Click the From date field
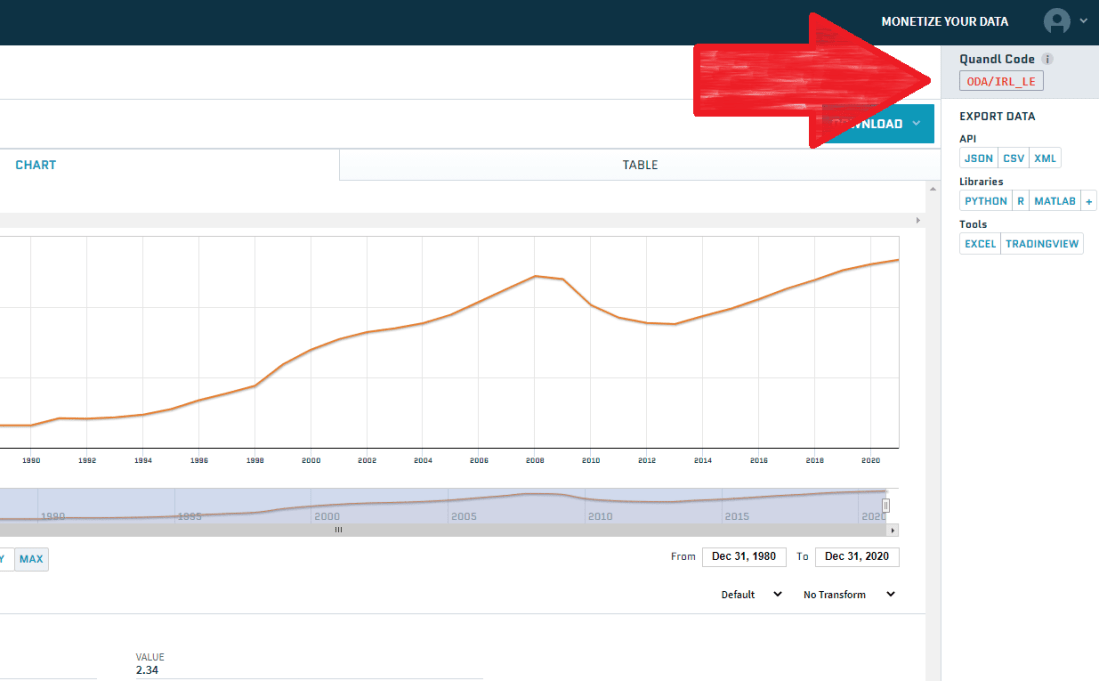The width and height of the screenshot is (1099, 681). click(744, 557)
